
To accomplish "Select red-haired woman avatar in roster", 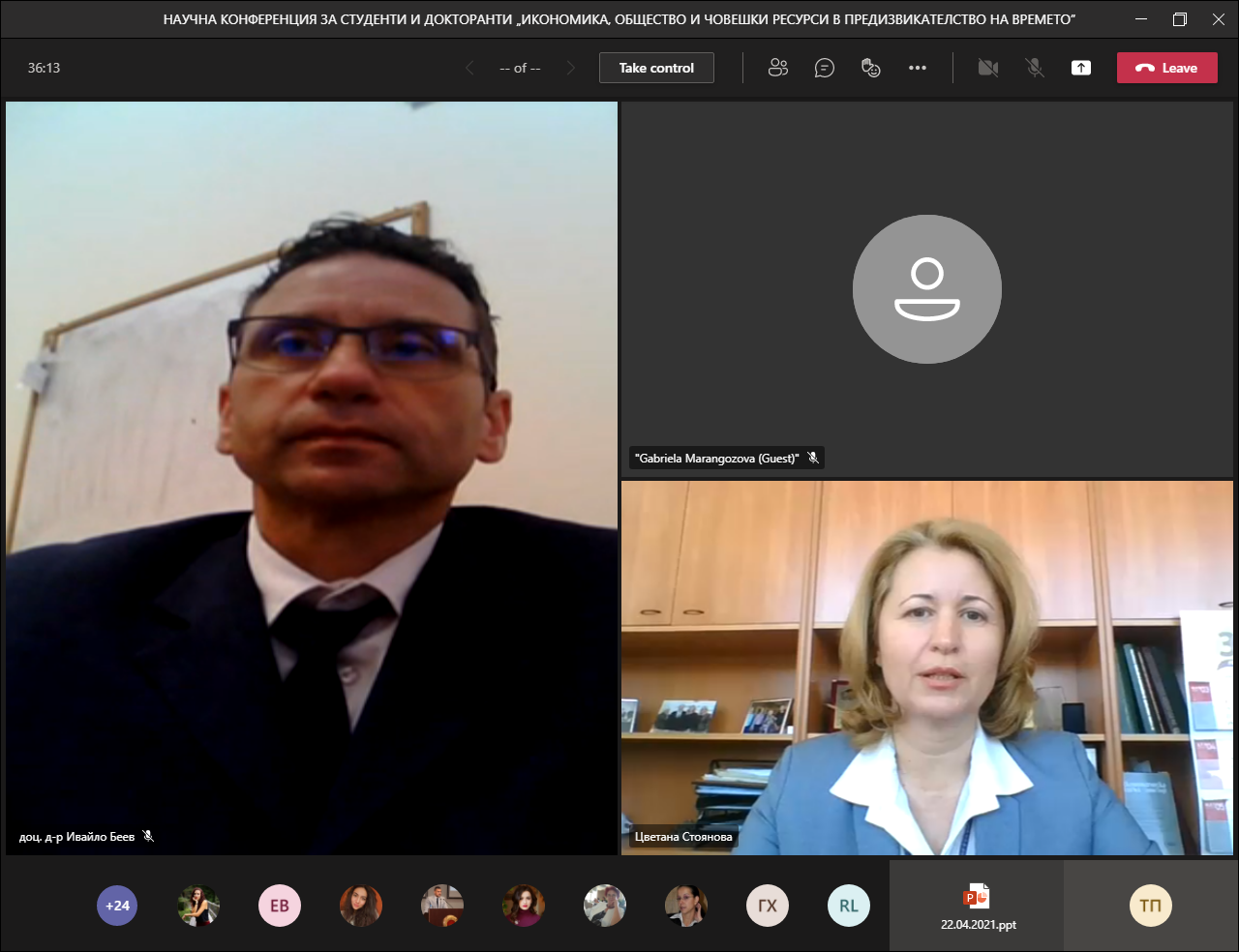I will pyautogui.click(x=524, y=906).
